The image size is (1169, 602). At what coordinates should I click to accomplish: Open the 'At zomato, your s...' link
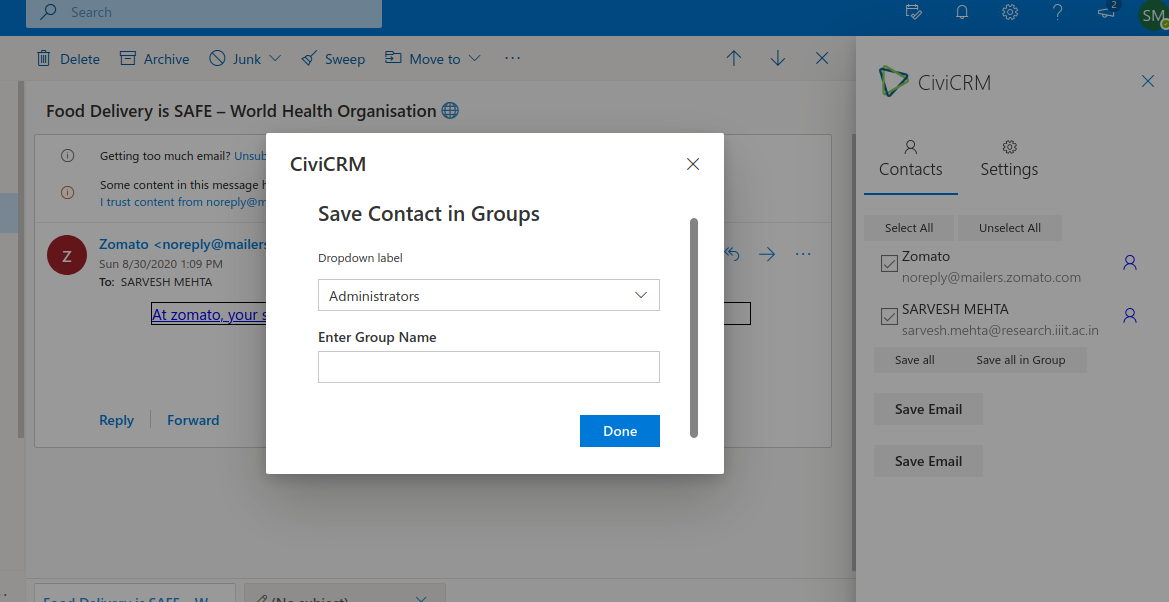coord(208,315)
